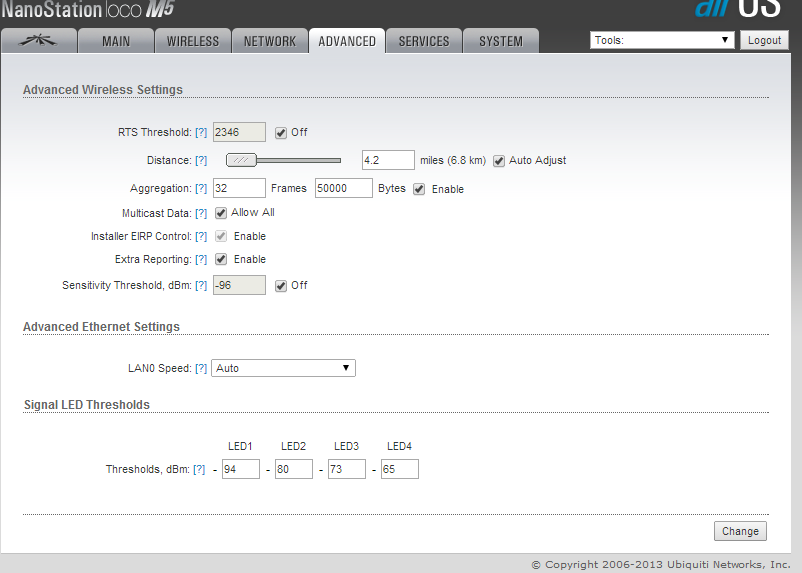The height and width of the screenshot is (573, 802).
Task: Click the Sensitivity Threshold value field
Action: click(239, 285)
